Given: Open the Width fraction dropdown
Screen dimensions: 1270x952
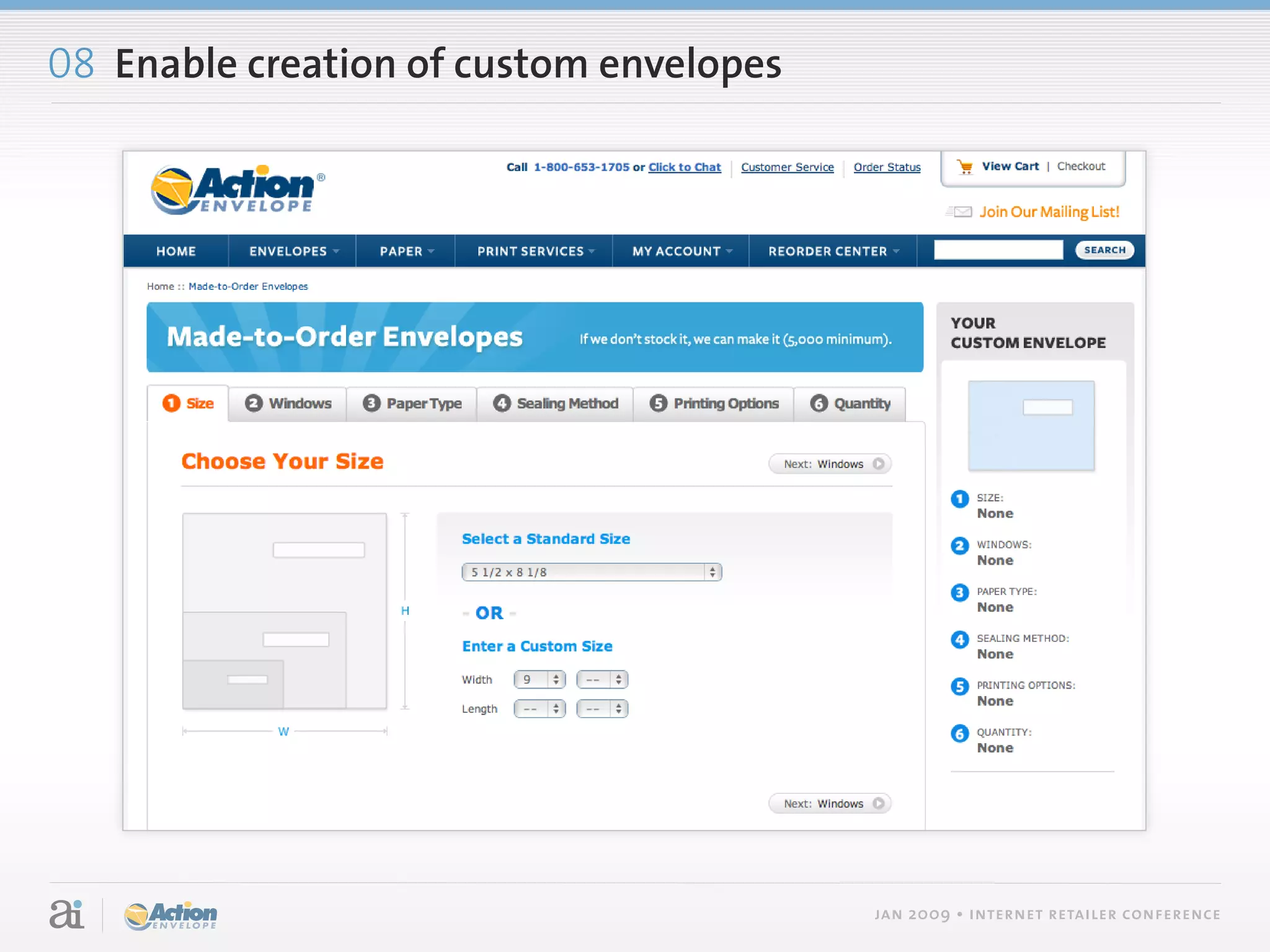Looking at the screenshot, I should pyautogui.click(x=602, y=680).
